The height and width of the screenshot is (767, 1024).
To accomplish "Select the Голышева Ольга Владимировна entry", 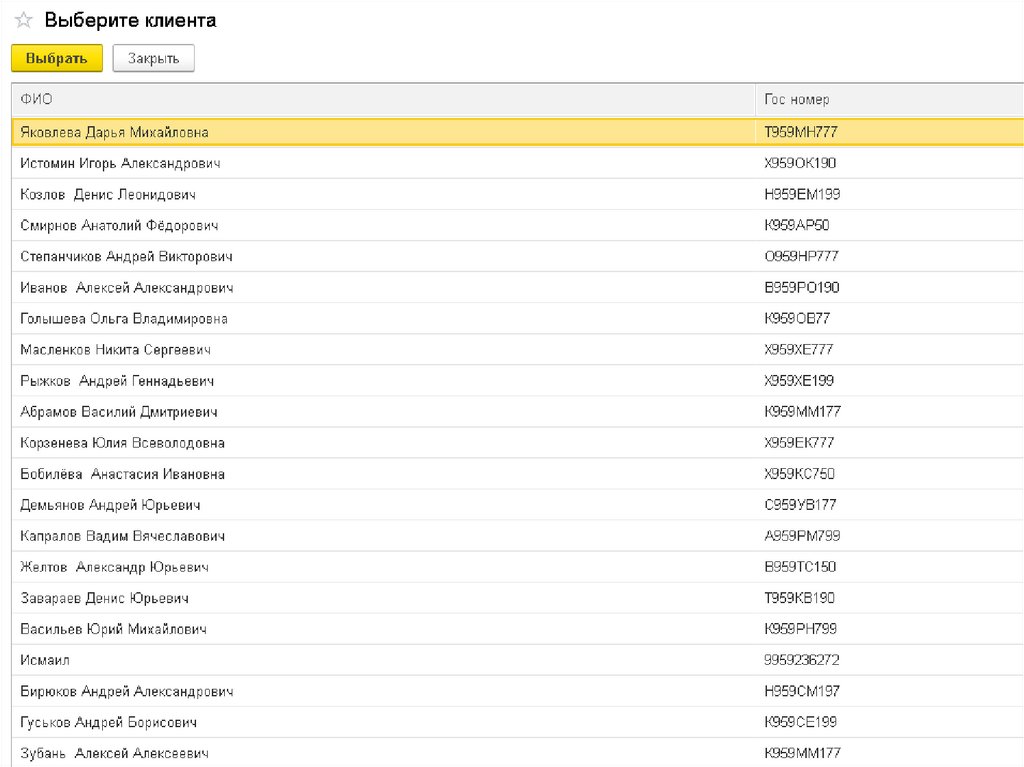I will tap(124, 319).
